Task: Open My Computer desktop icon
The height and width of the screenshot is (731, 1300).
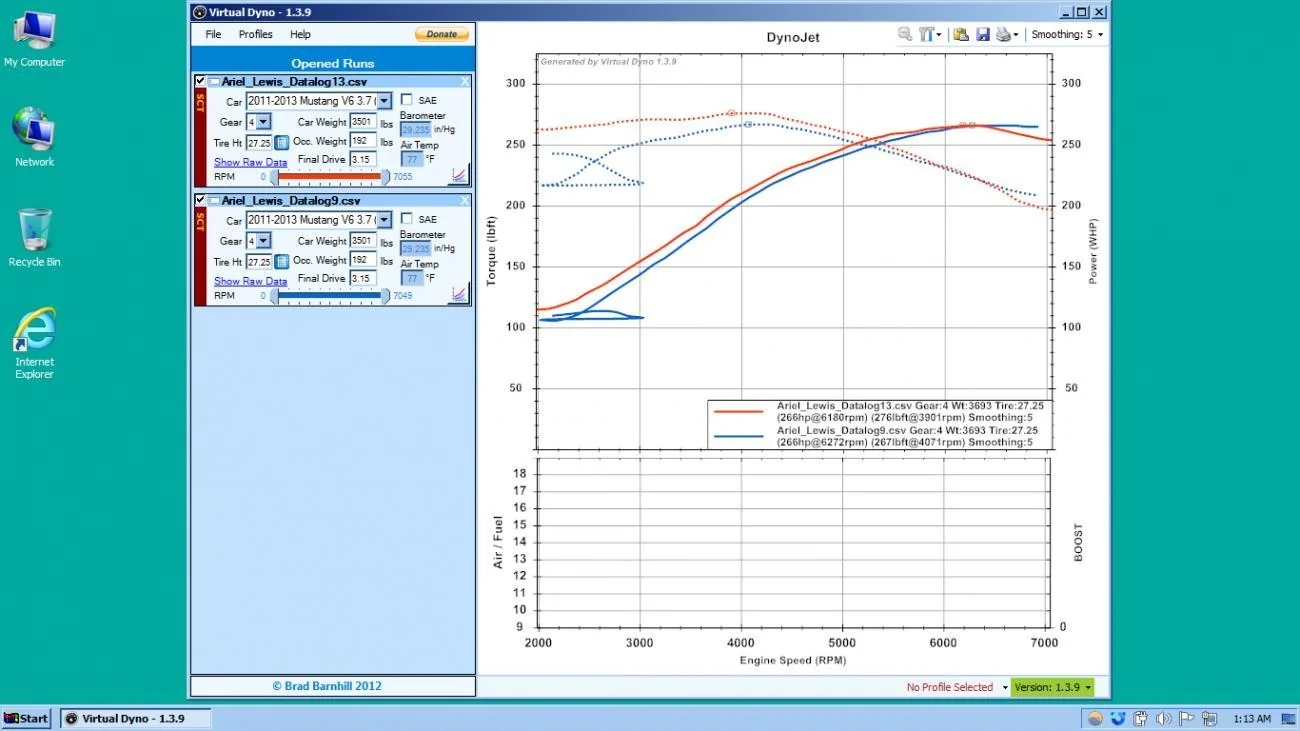Action: coord(34,40)
